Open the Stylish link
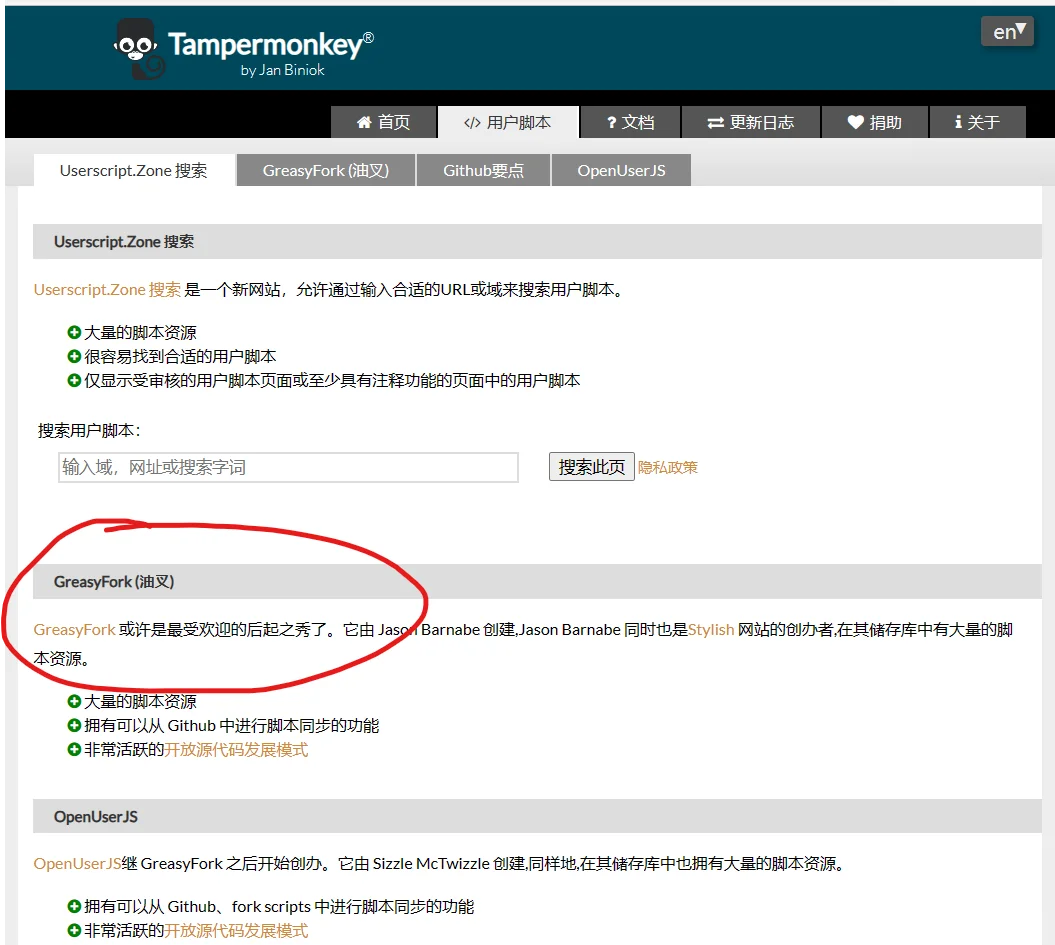This screenshot has height=945, width=1055. [711, 630]
